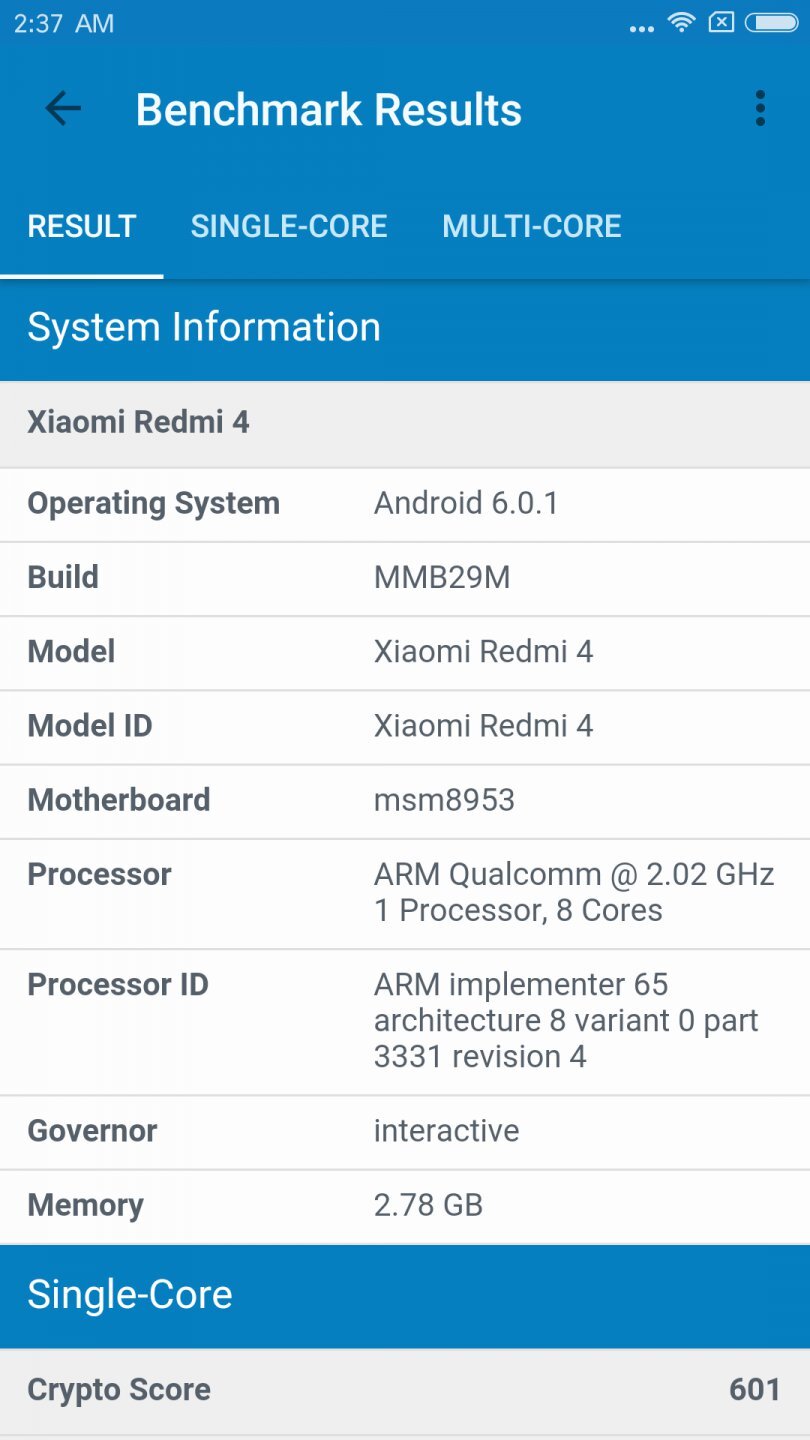Tap the battery indicator icon
The height and width of the screenshot is (1440, 810).
pyautogui.click(x=770, y=22)
